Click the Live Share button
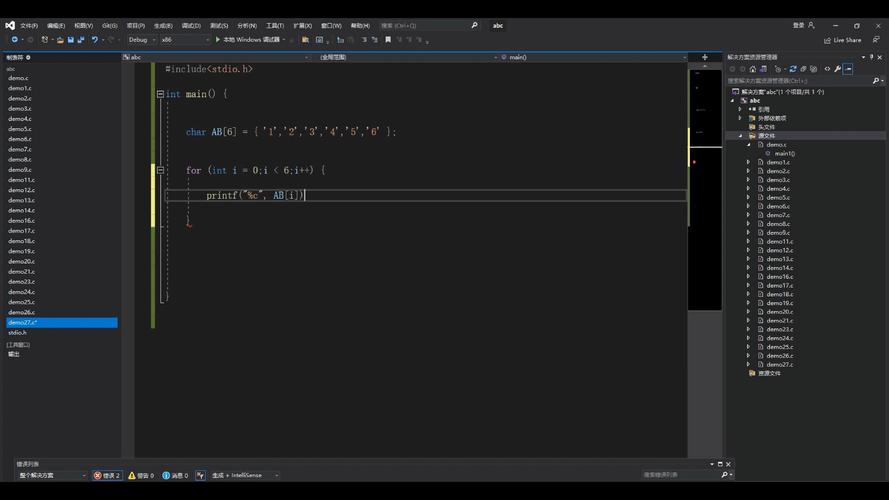The height and width of the screenshot is (500, 889). point(843,40)
